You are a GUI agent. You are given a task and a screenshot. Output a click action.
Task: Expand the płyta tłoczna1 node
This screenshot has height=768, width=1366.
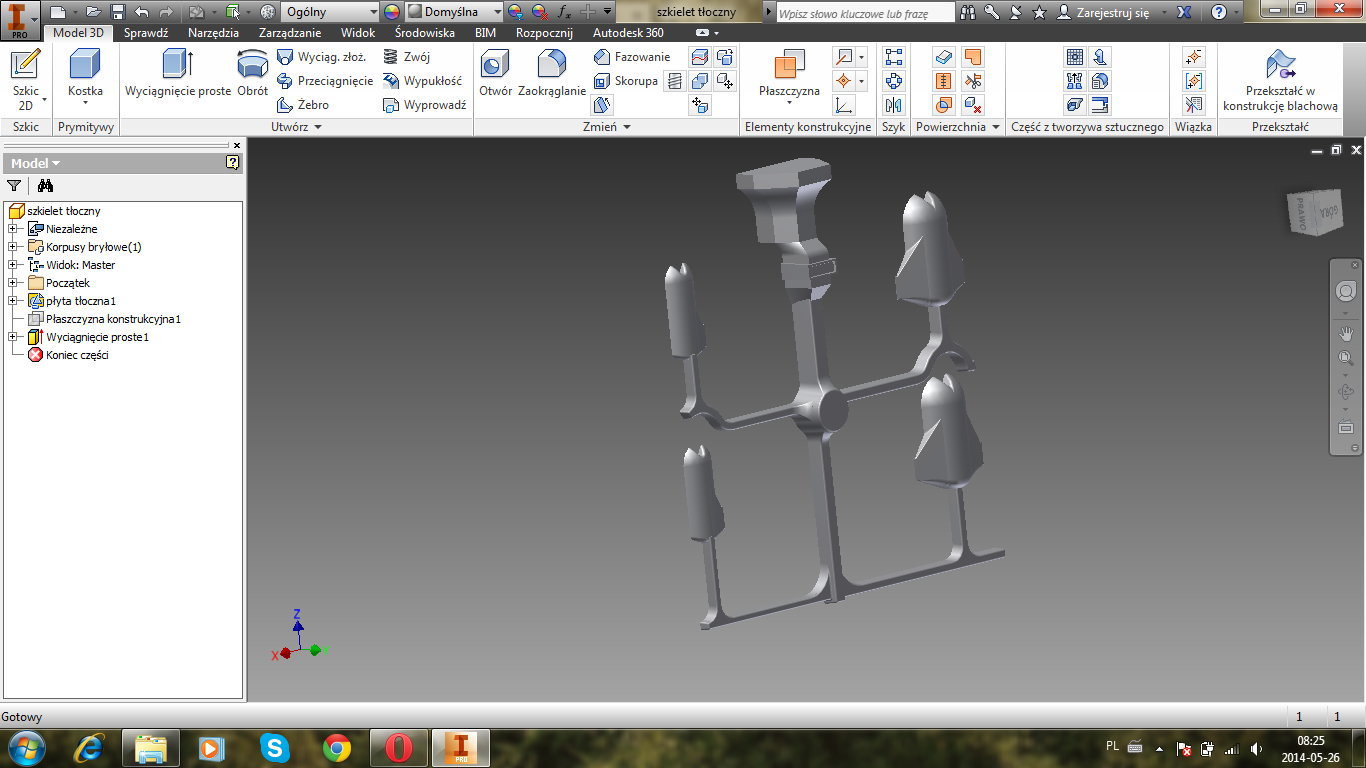12,301
